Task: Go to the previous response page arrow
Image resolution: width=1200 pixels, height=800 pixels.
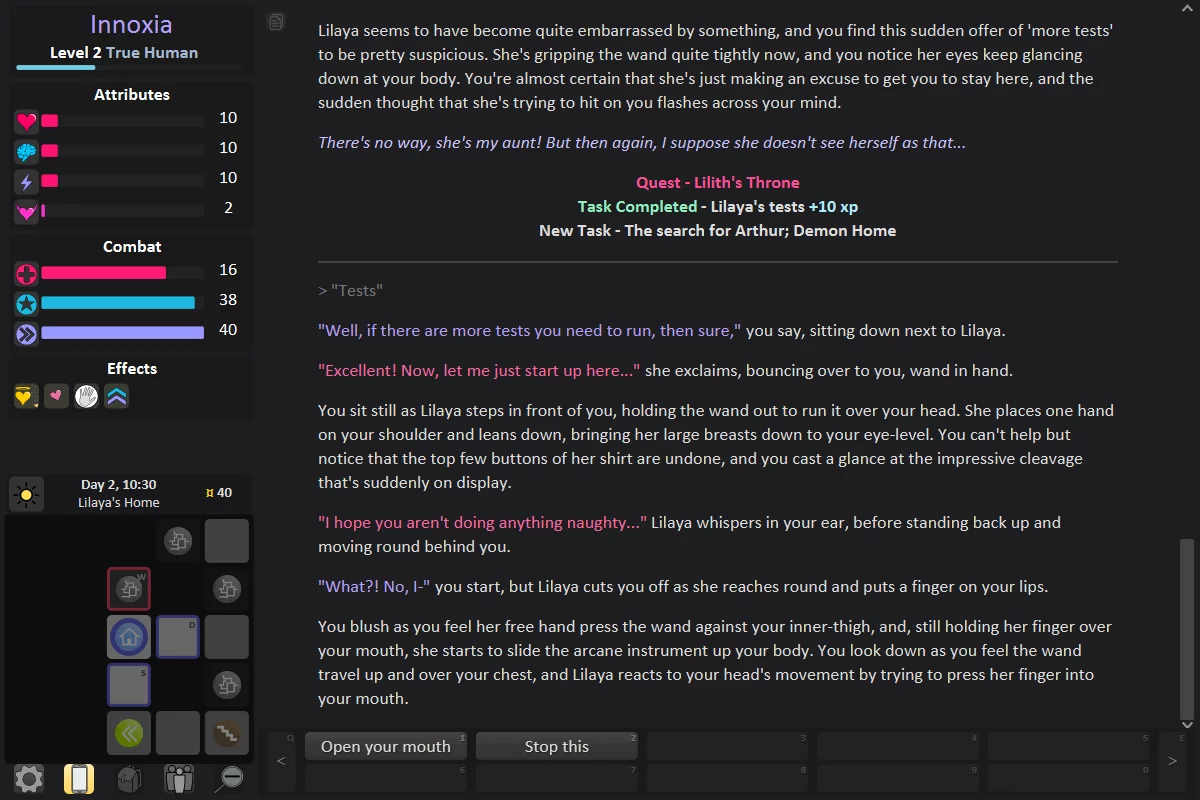Action: point(280,761)
